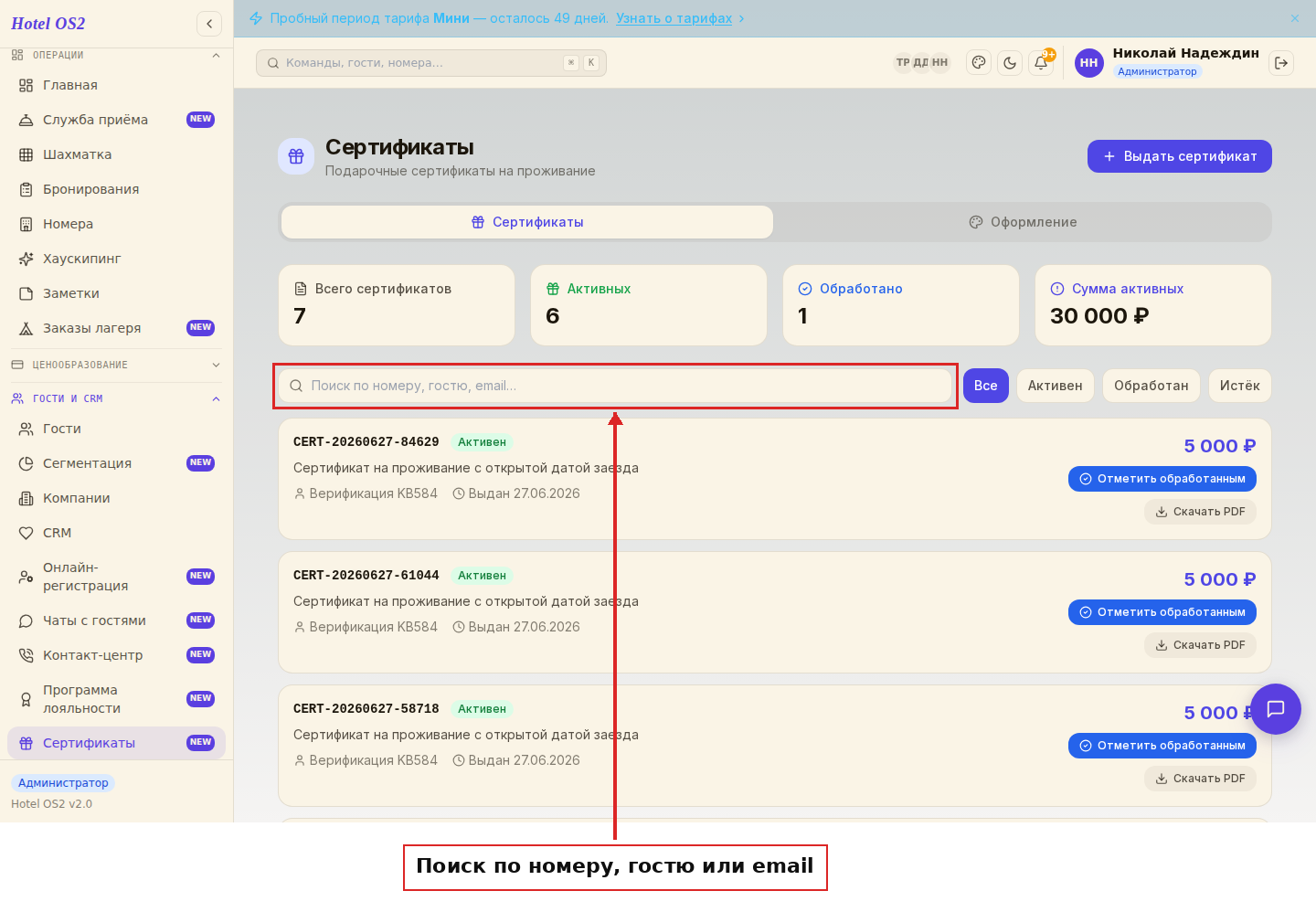Image resolution: width=1316 pixels, height=912 pixels.
Task: Open Номера in the sidebar
Action: point(116,224)
